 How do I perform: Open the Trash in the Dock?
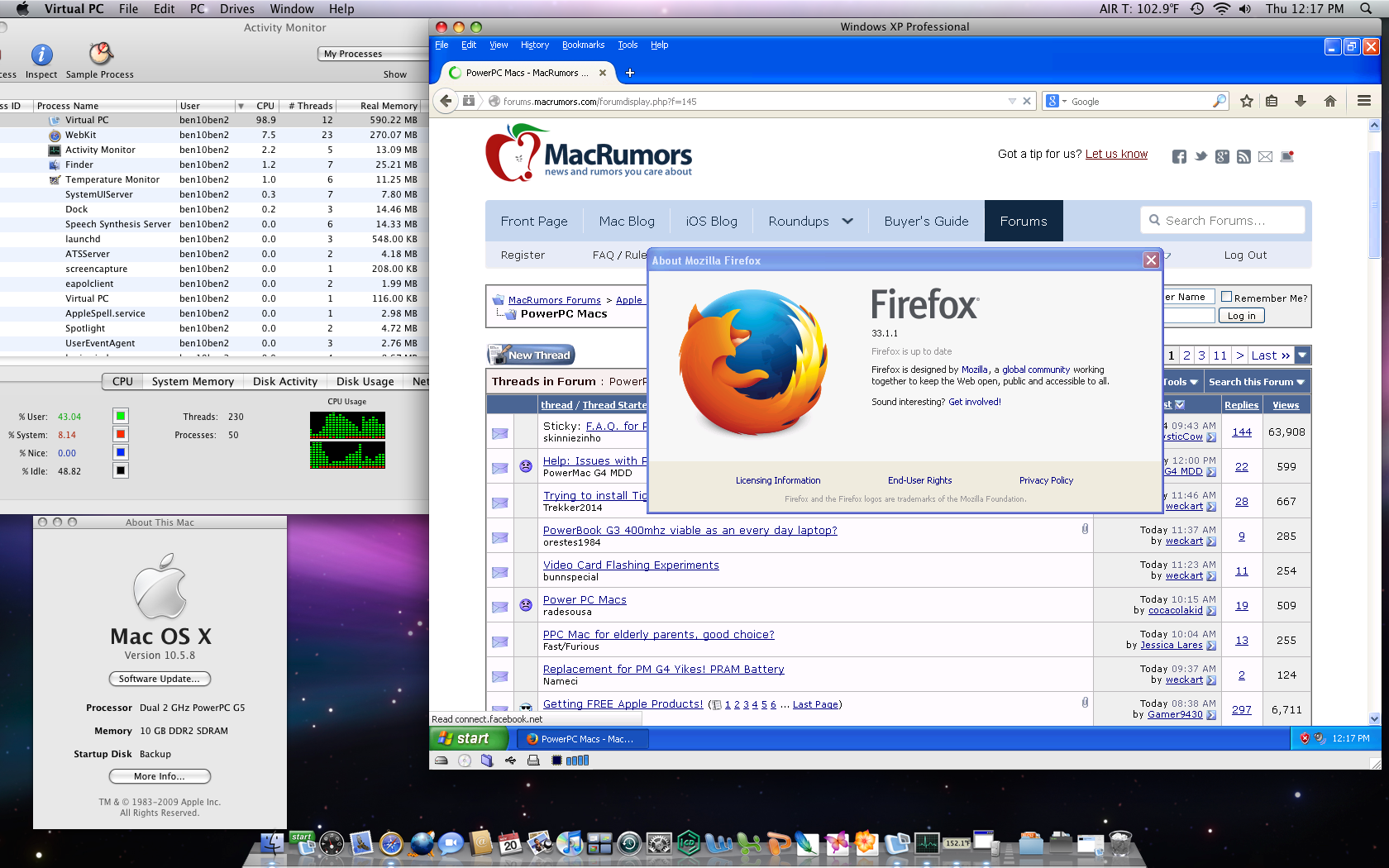(x=1120, y=843)
